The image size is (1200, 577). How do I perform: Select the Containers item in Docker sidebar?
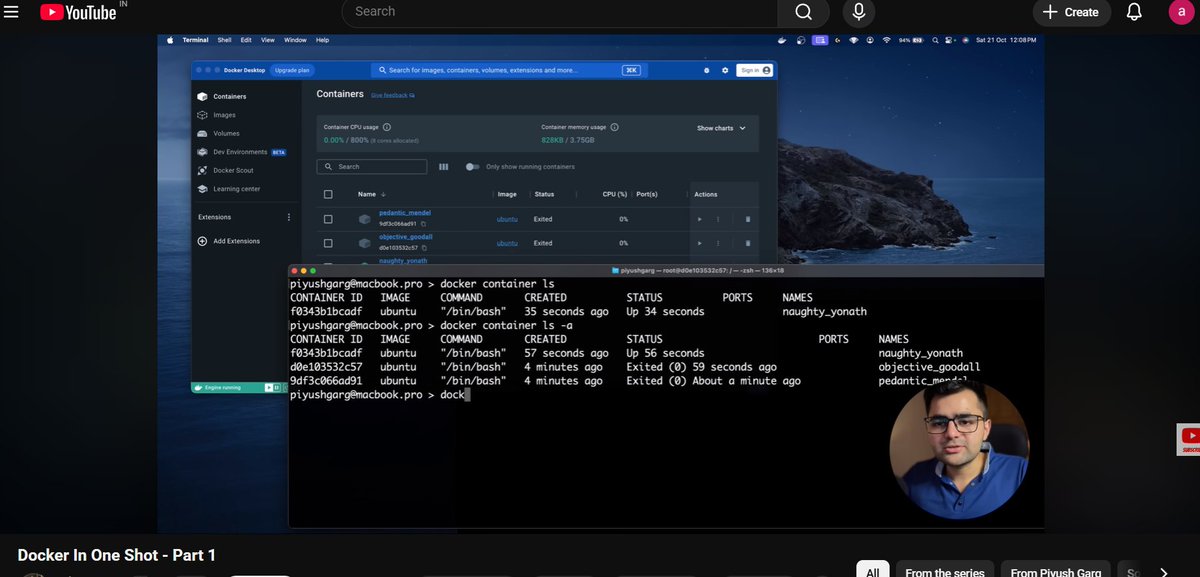click(222, 96)
